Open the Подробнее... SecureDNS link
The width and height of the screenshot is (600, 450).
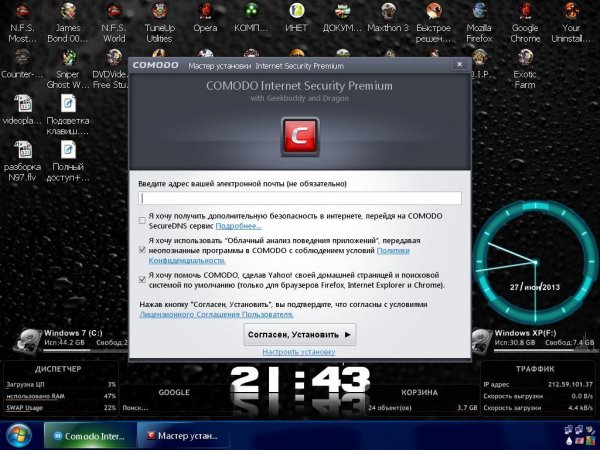238,226
